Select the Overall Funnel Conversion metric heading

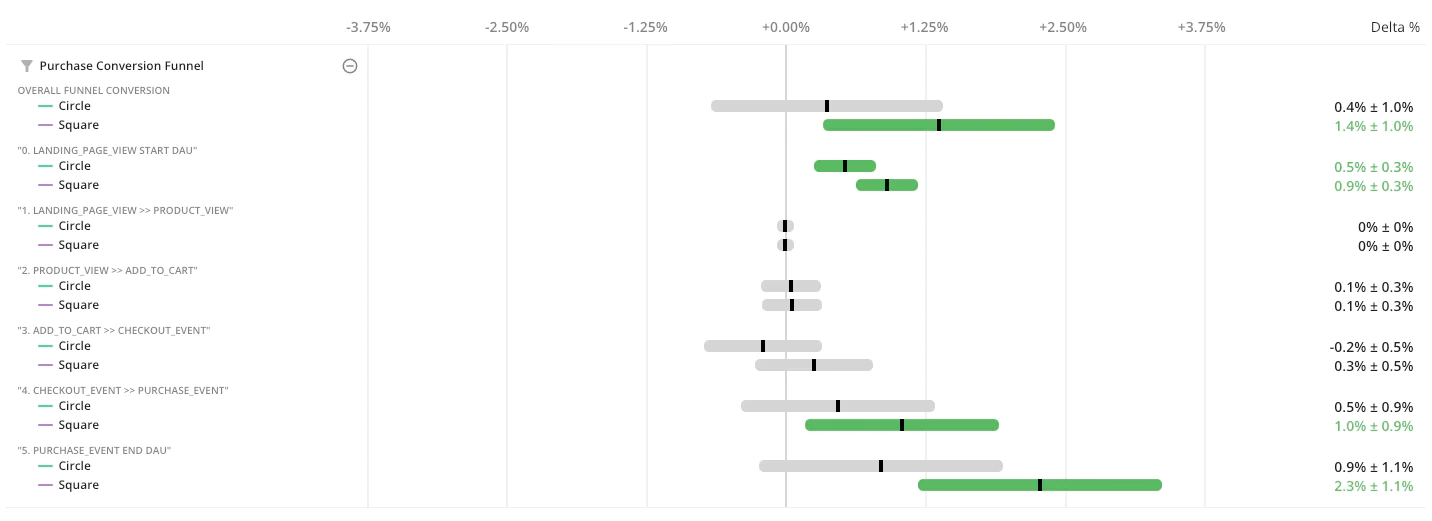point(94,90)
